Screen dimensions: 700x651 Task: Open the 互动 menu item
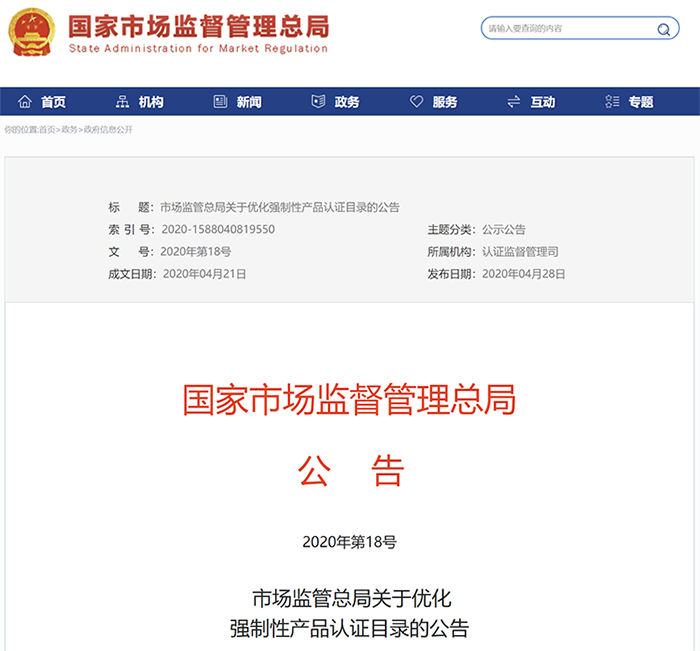click(x=543, y=102)
